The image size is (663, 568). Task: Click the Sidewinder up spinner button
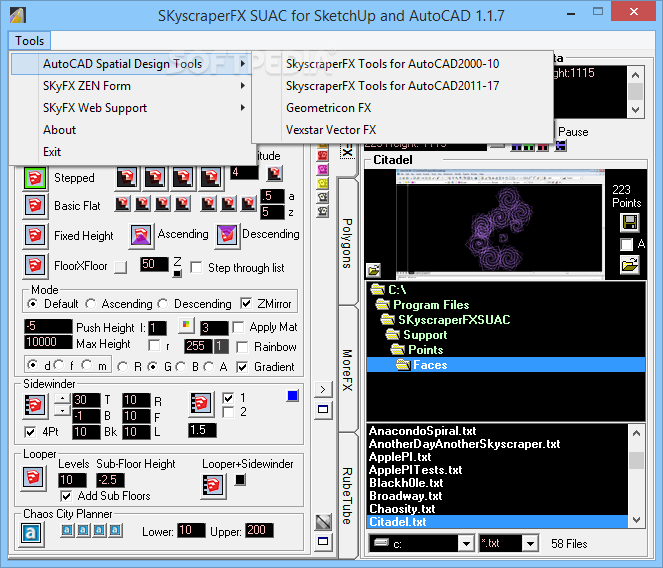click(x=63, y=398)
